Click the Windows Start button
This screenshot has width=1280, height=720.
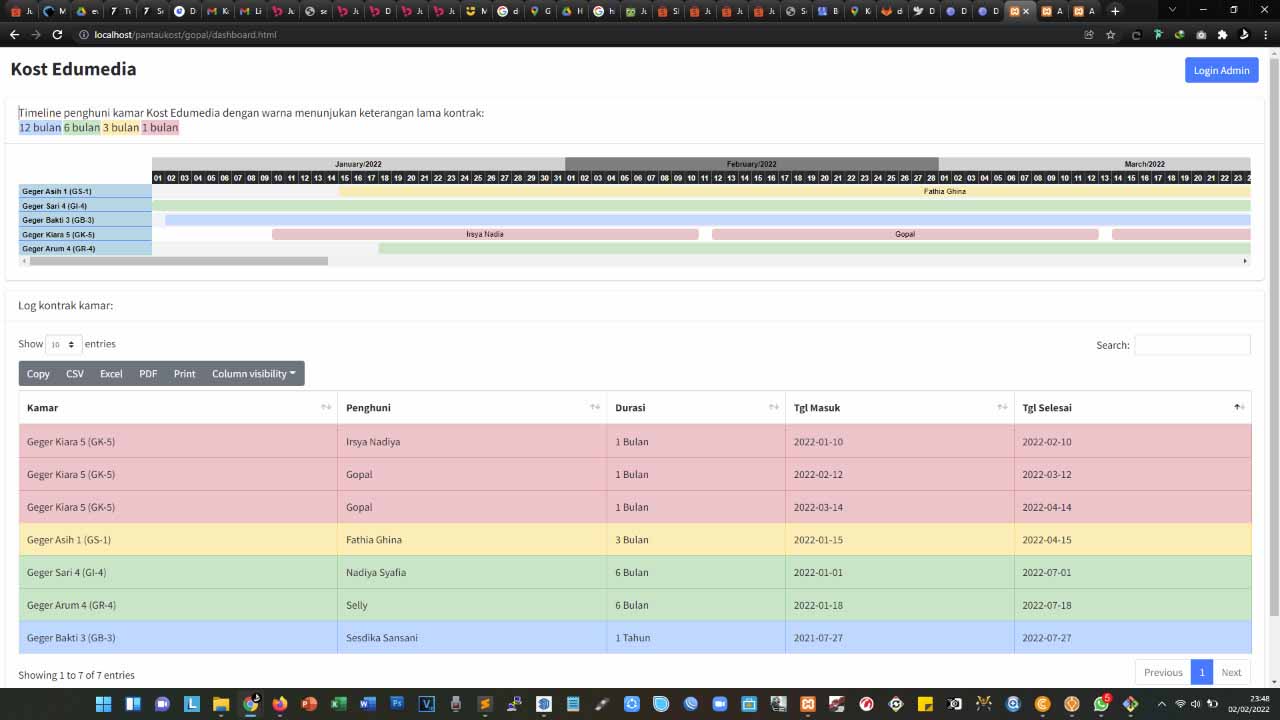pyautogui.click(x=103, y=704)
